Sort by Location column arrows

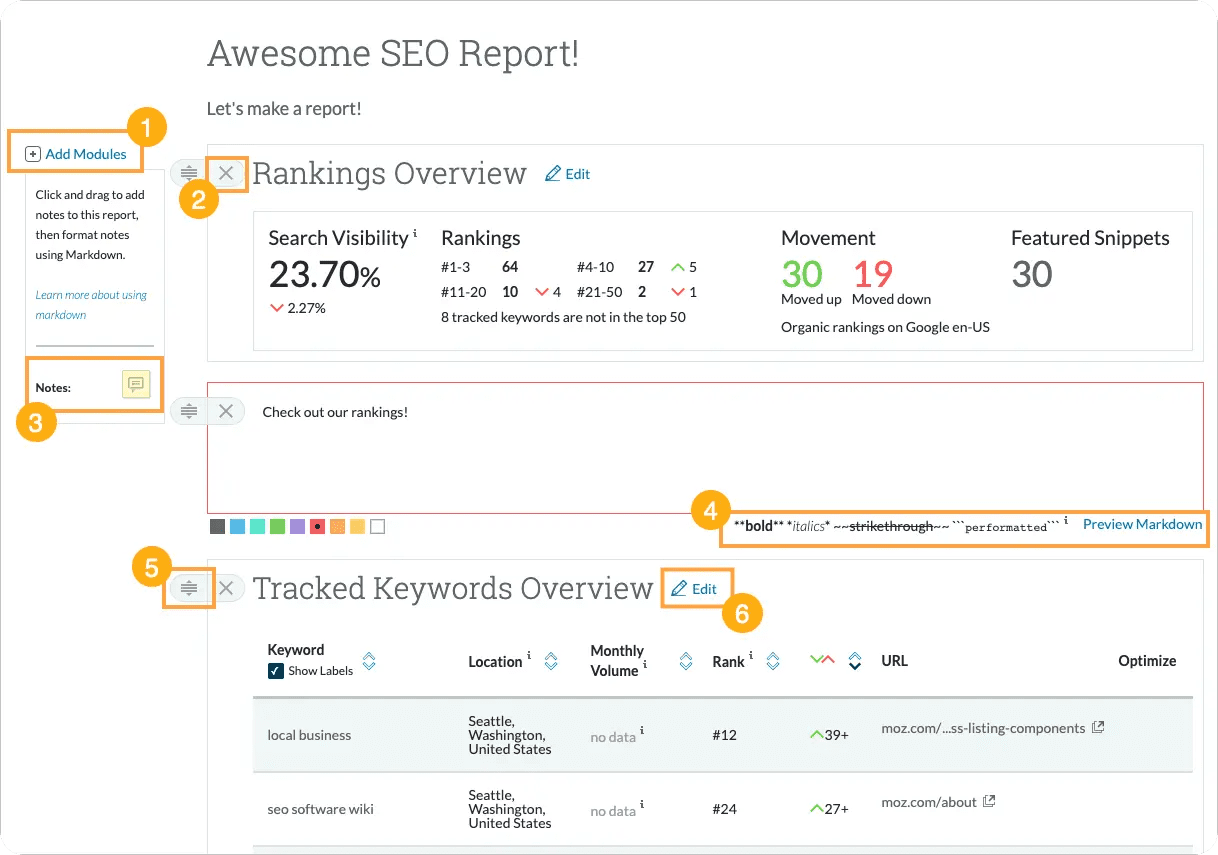549,661
